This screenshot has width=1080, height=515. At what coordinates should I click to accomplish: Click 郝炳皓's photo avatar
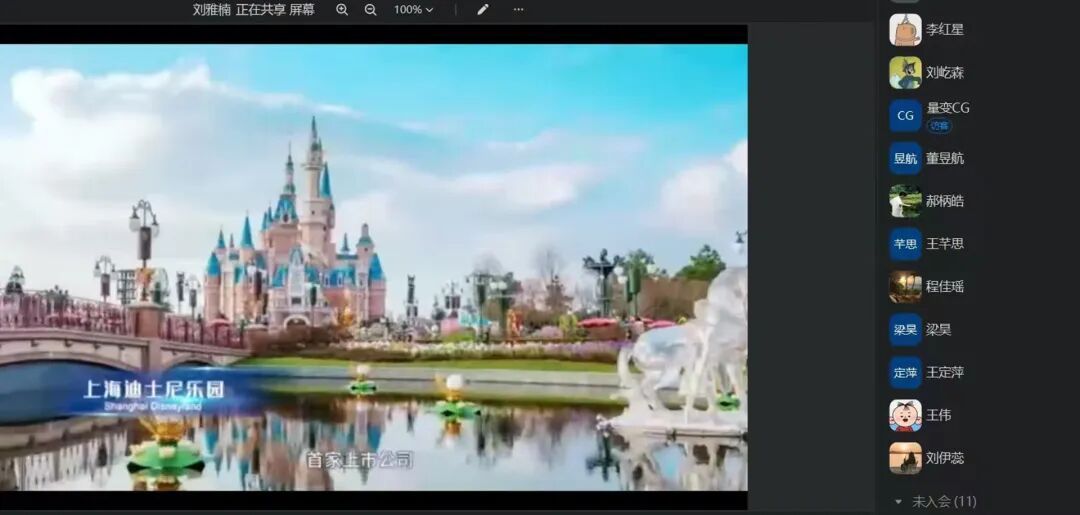(905, 201)
